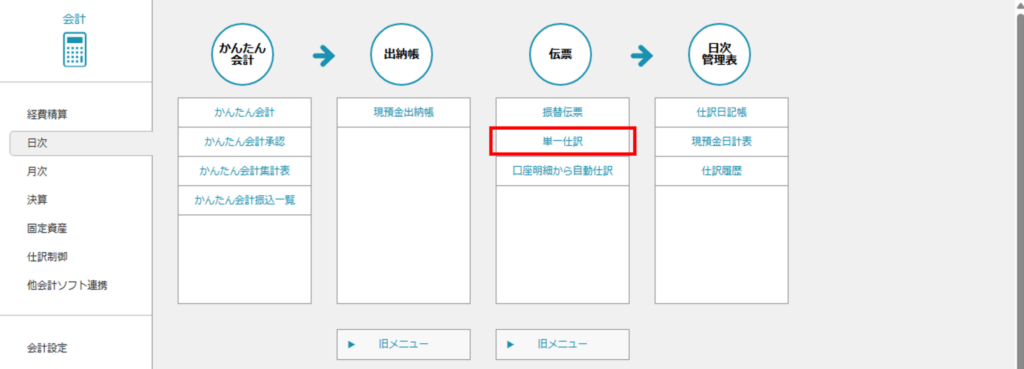
Task: Click the 会計 calculator icon
Action: pyautogui.click(x=74, y=49)
